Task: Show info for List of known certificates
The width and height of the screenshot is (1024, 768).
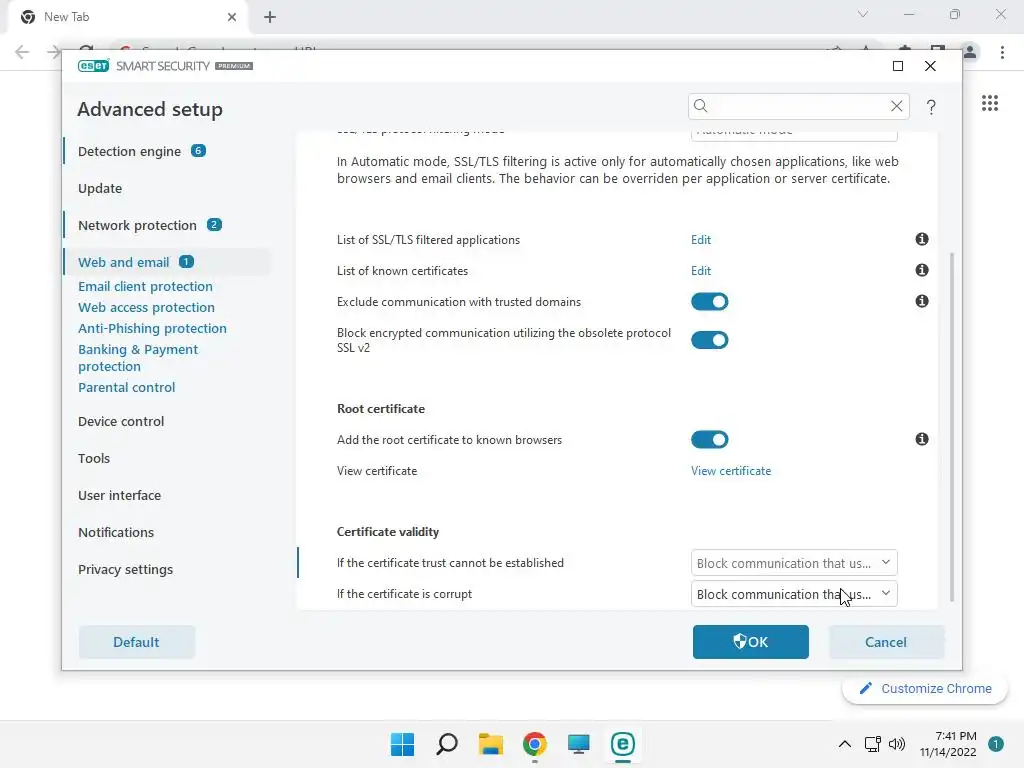Action: tap(921, 270)
